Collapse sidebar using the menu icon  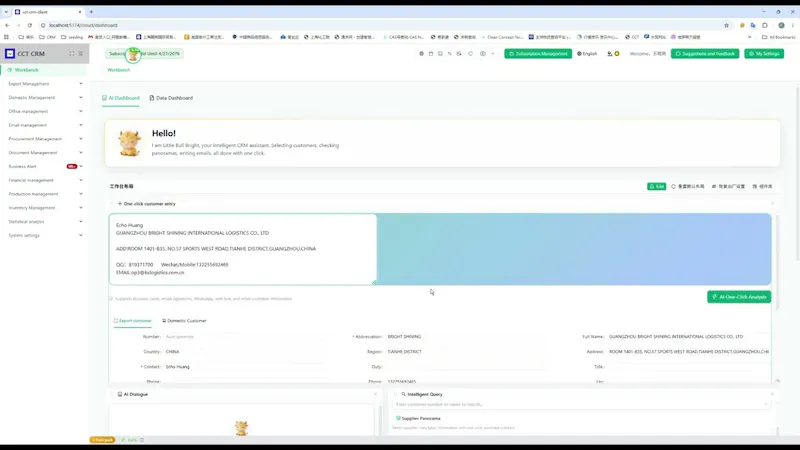[x=81, y=54]
